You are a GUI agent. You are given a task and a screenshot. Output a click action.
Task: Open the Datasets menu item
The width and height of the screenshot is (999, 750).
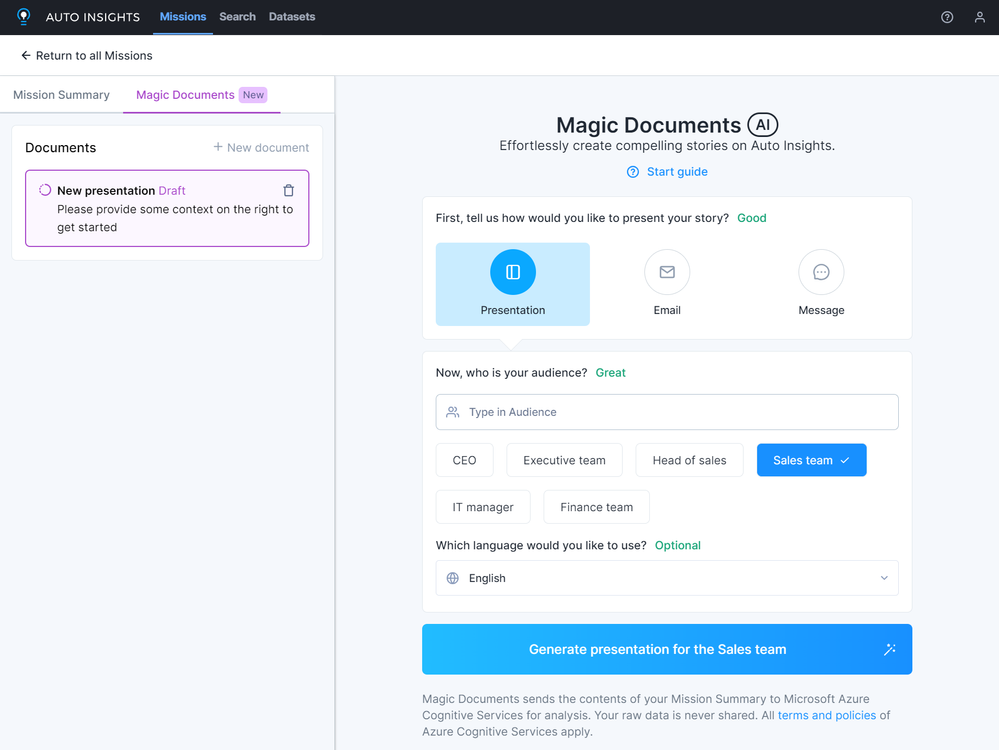(292, 17)
